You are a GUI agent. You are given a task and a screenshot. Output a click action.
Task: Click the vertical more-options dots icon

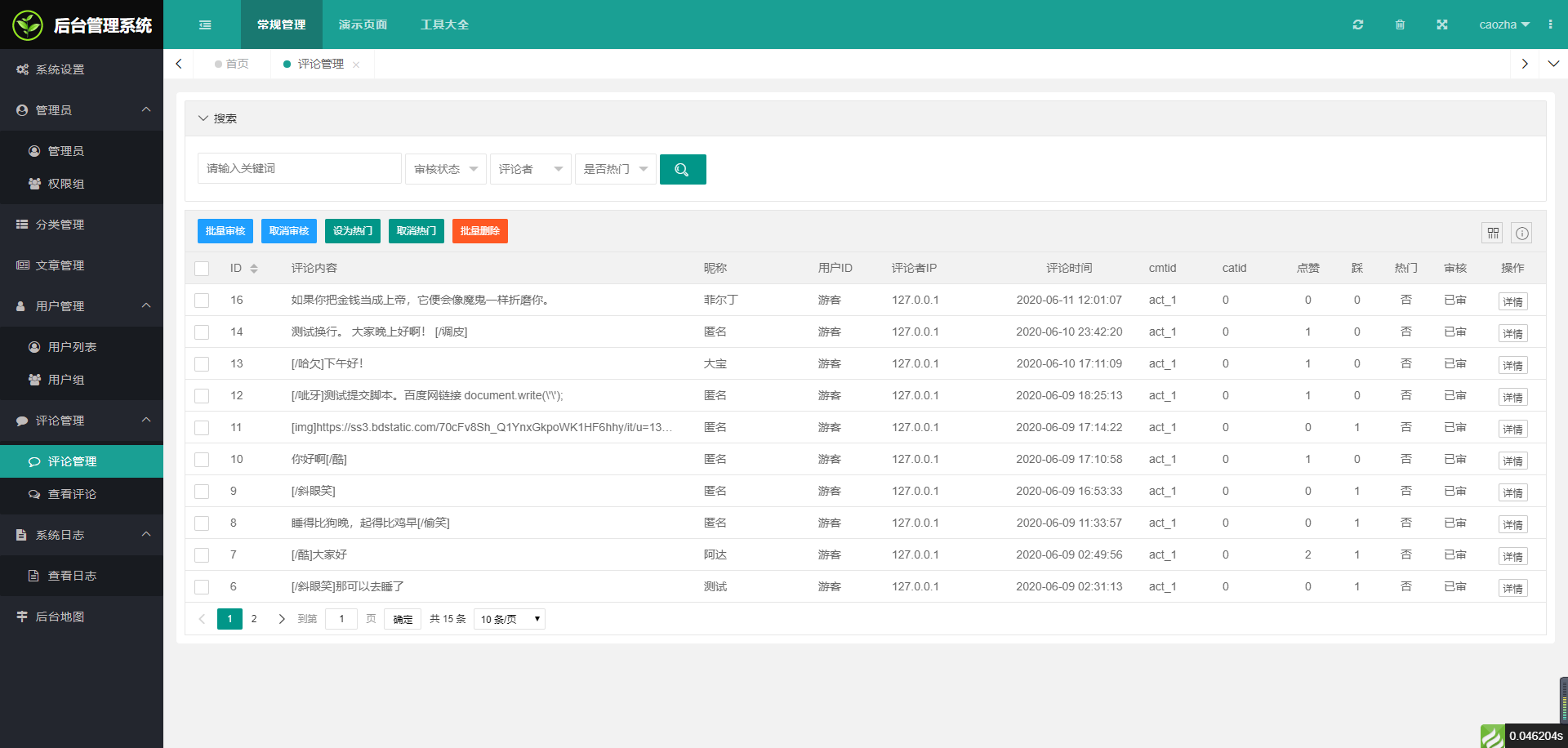(1550, 24)
